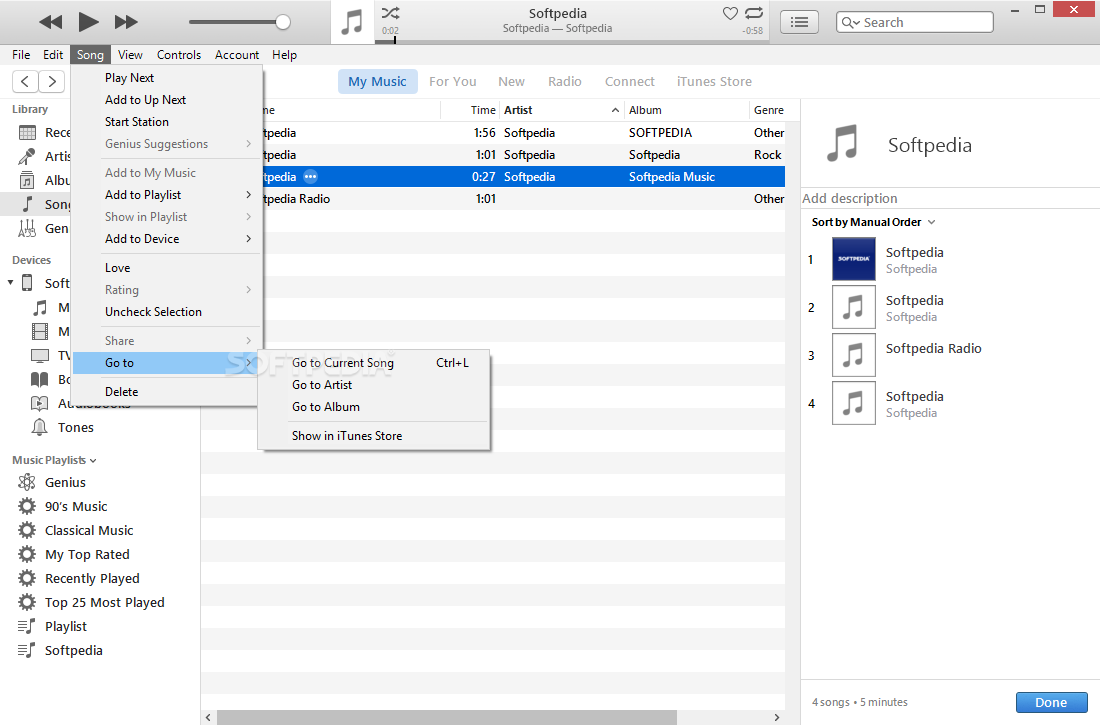Image resolution: width=1100 pixels, height=725 pixels.
Task: Open device TV Shows screen icon
Action: coord(41,356)
